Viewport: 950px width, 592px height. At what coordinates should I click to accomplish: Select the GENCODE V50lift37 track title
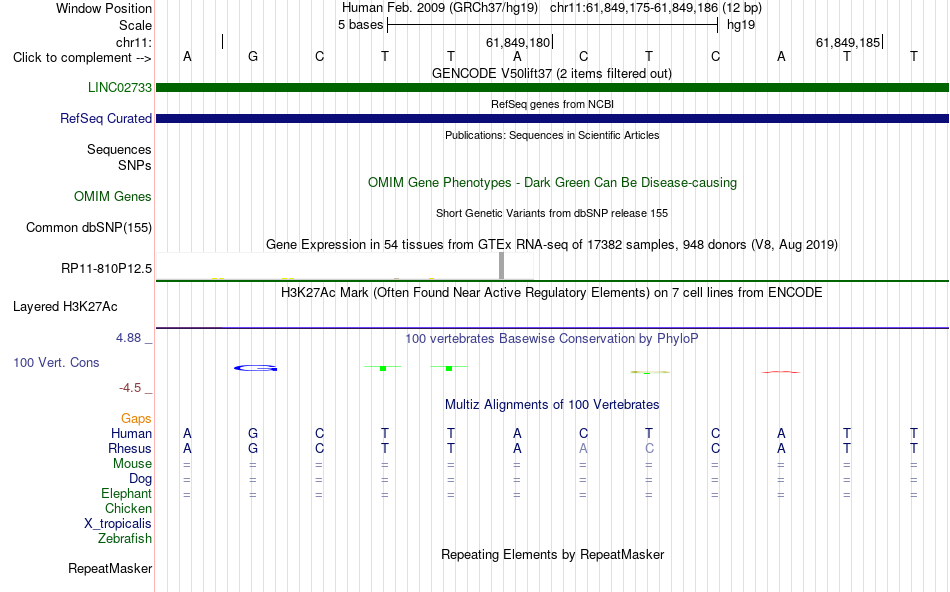(x=552, y=73)
